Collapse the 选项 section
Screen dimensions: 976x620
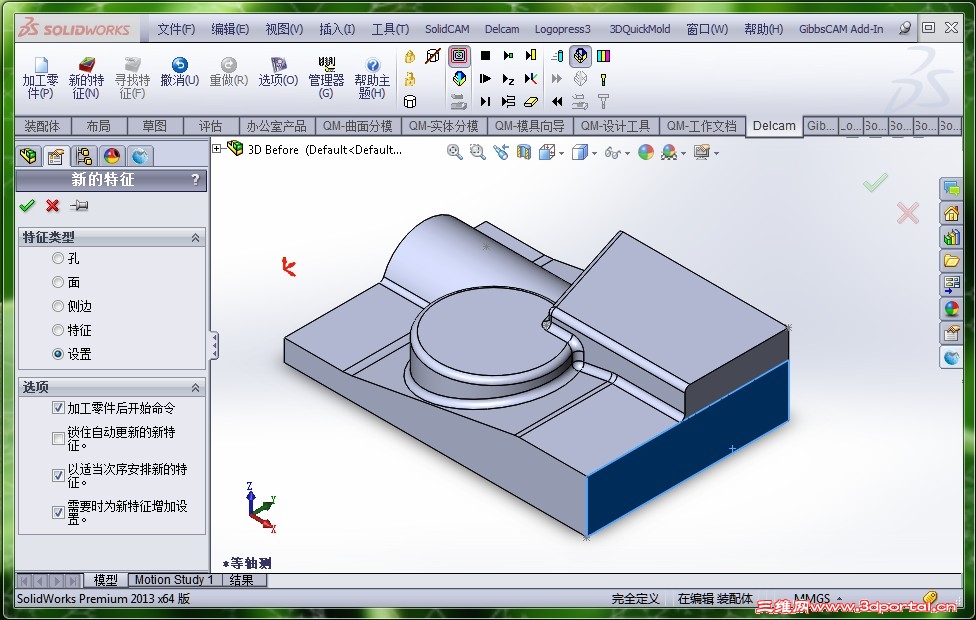195,387
